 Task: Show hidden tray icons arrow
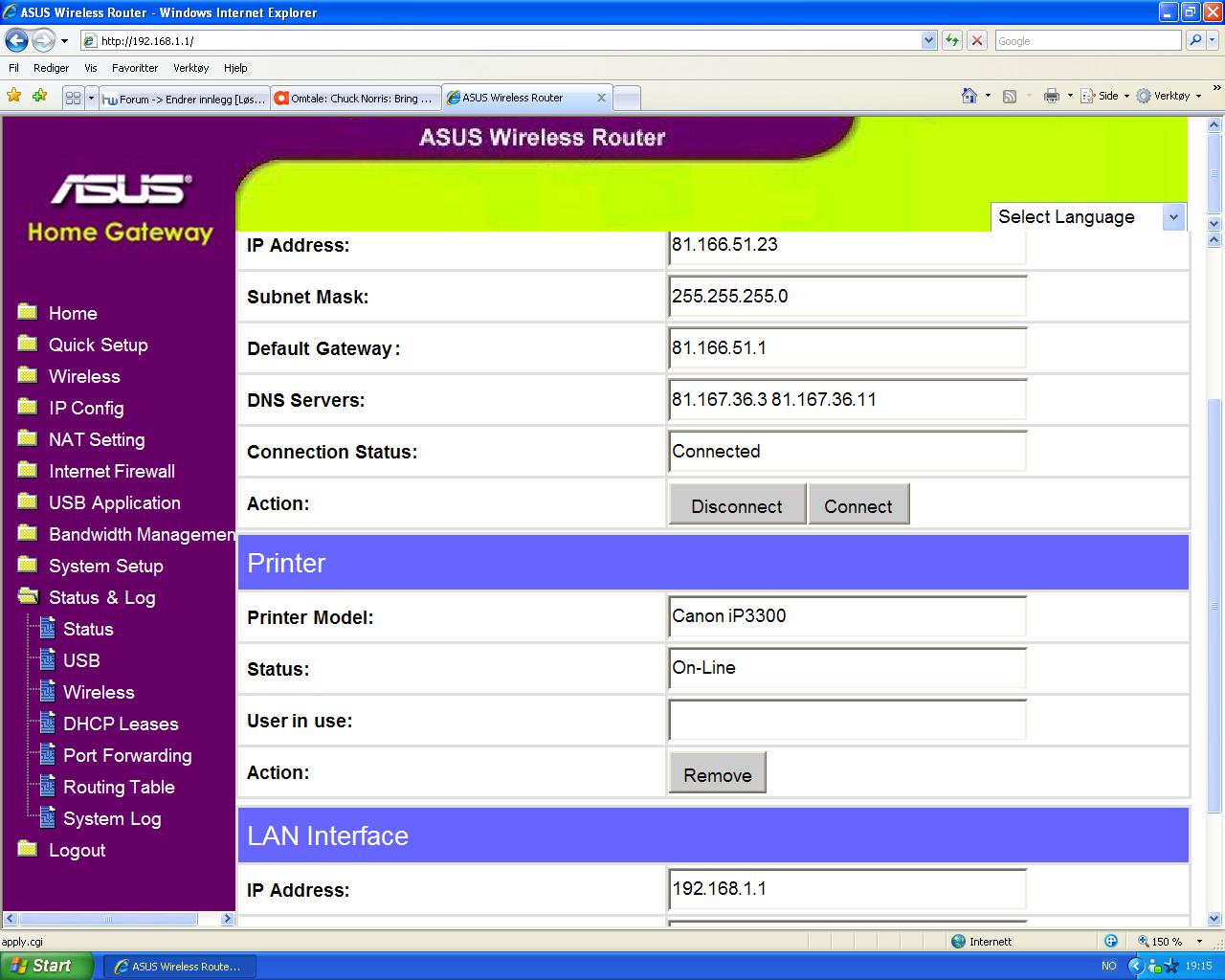click(1136, 966)
